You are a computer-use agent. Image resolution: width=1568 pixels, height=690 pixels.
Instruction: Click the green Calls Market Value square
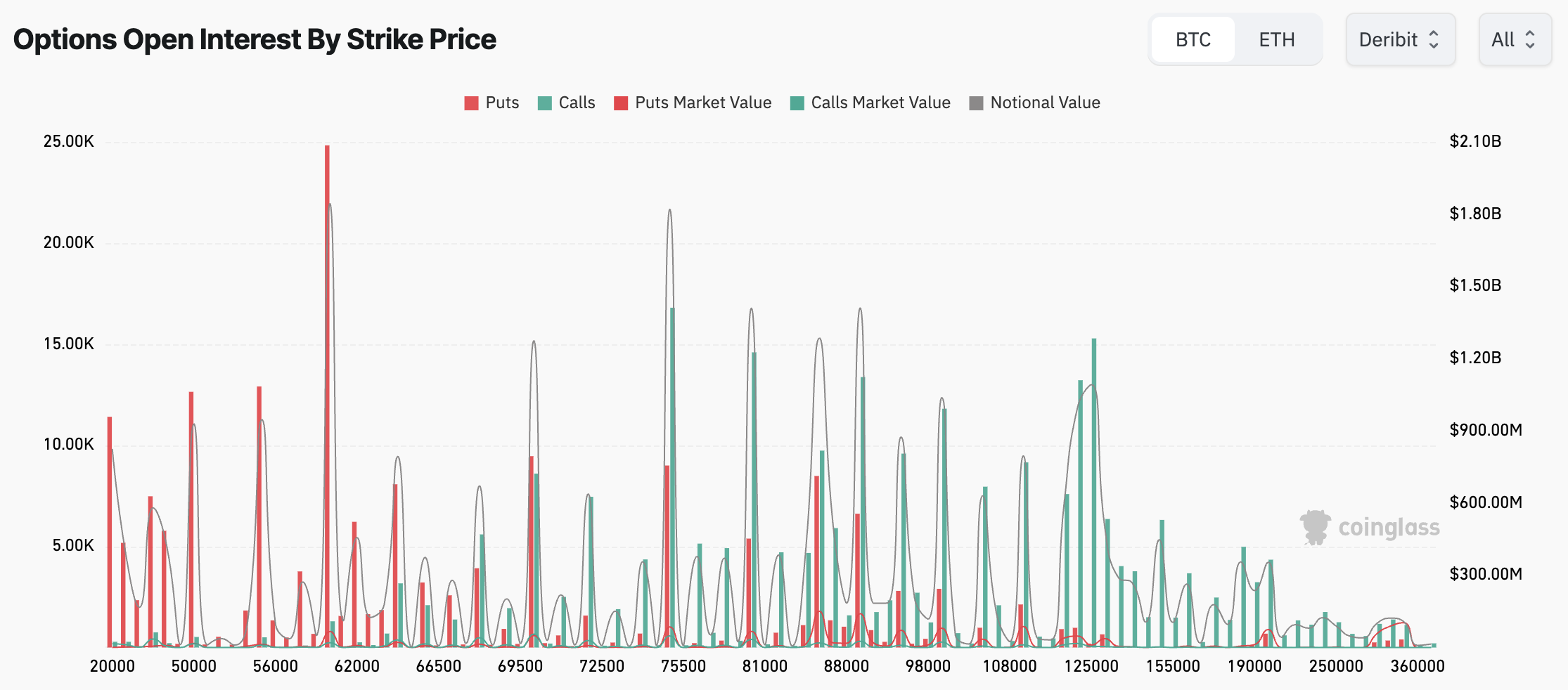tap(796, 103)
